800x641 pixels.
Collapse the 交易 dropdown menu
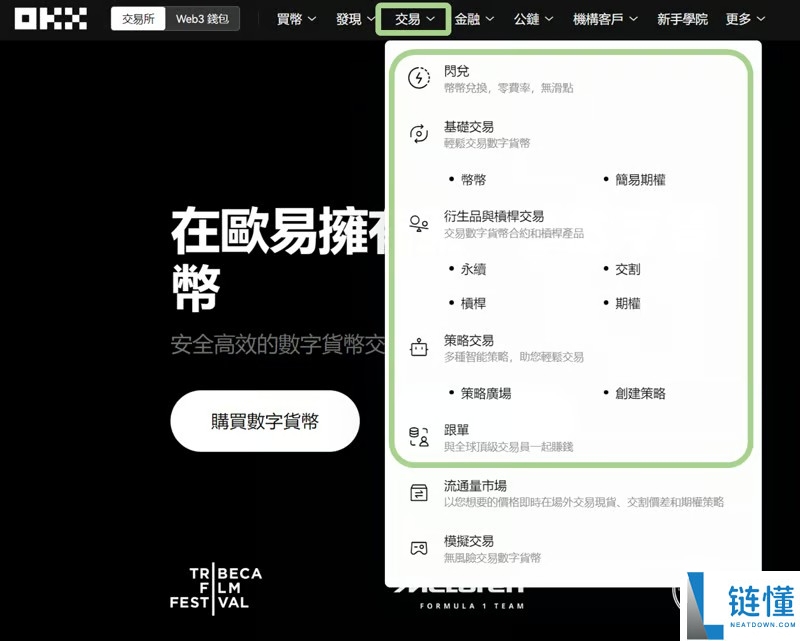(x=414, y=19)
